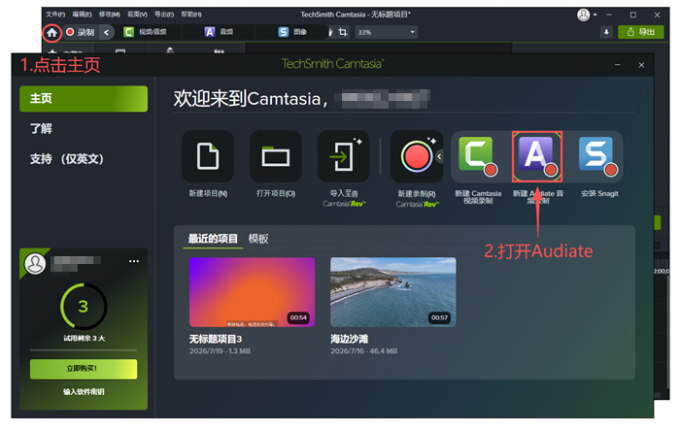Collapse the recorder options with the < arrow
The height and width of the screenshot is (428, 680).
point(106,33)
